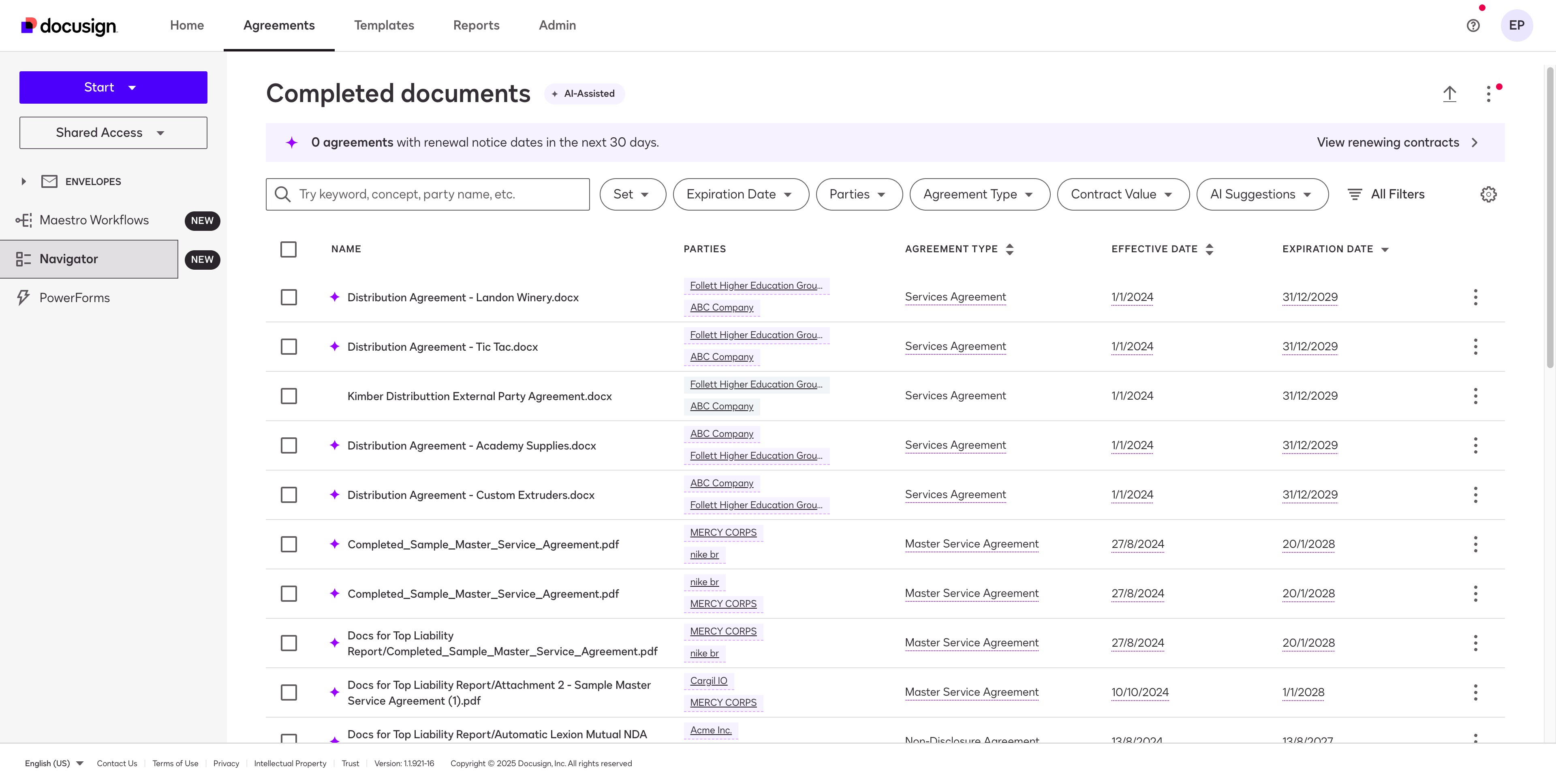Click the PowerForms lightning icon
The height and width of the screenshot is (784, 1556).
point(24,298)
